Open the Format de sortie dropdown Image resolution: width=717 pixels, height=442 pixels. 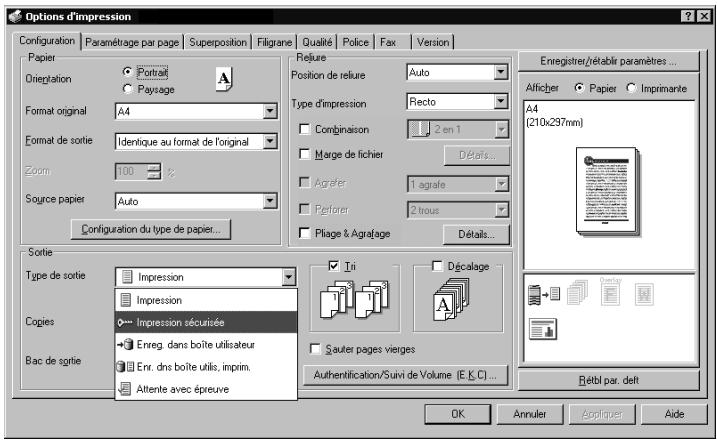(x=270, y=141)
